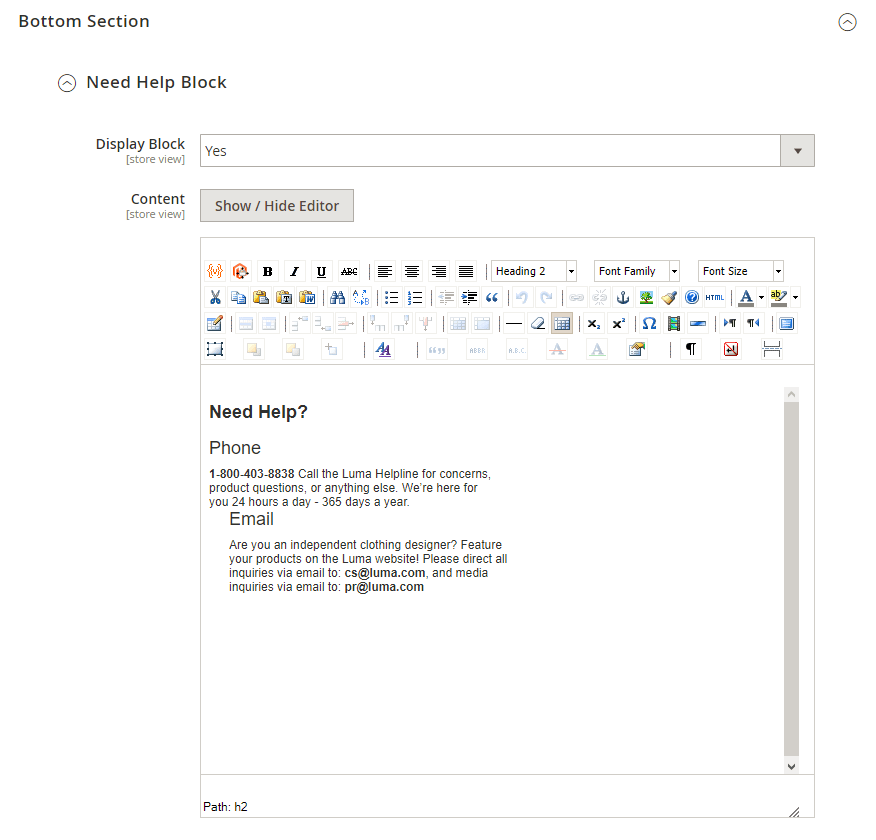Set right-to-left text direction
876x840 pixels.
[754, 323]
